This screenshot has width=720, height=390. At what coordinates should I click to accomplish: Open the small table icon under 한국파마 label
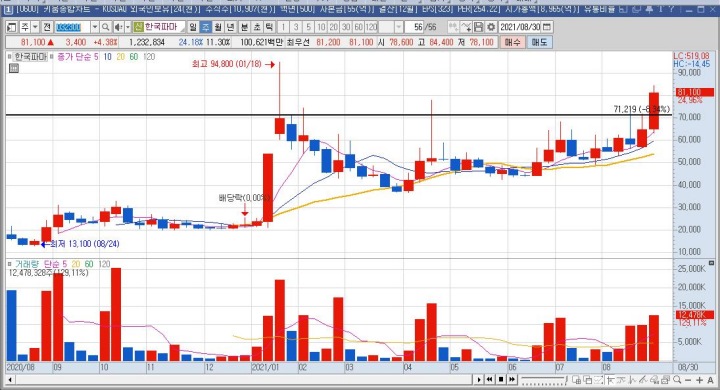[14, 68]
